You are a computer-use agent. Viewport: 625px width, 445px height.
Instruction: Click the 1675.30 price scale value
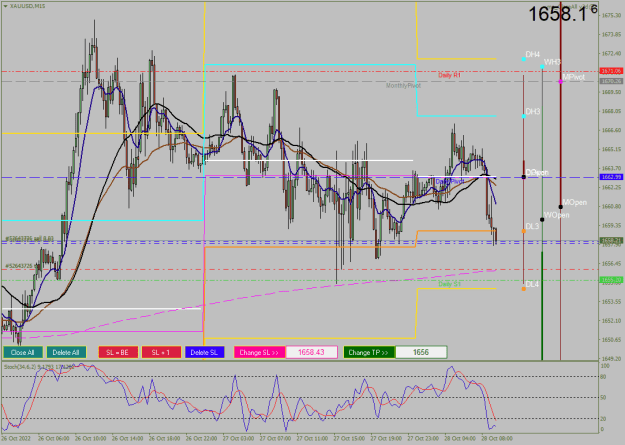tap(611, 15)
